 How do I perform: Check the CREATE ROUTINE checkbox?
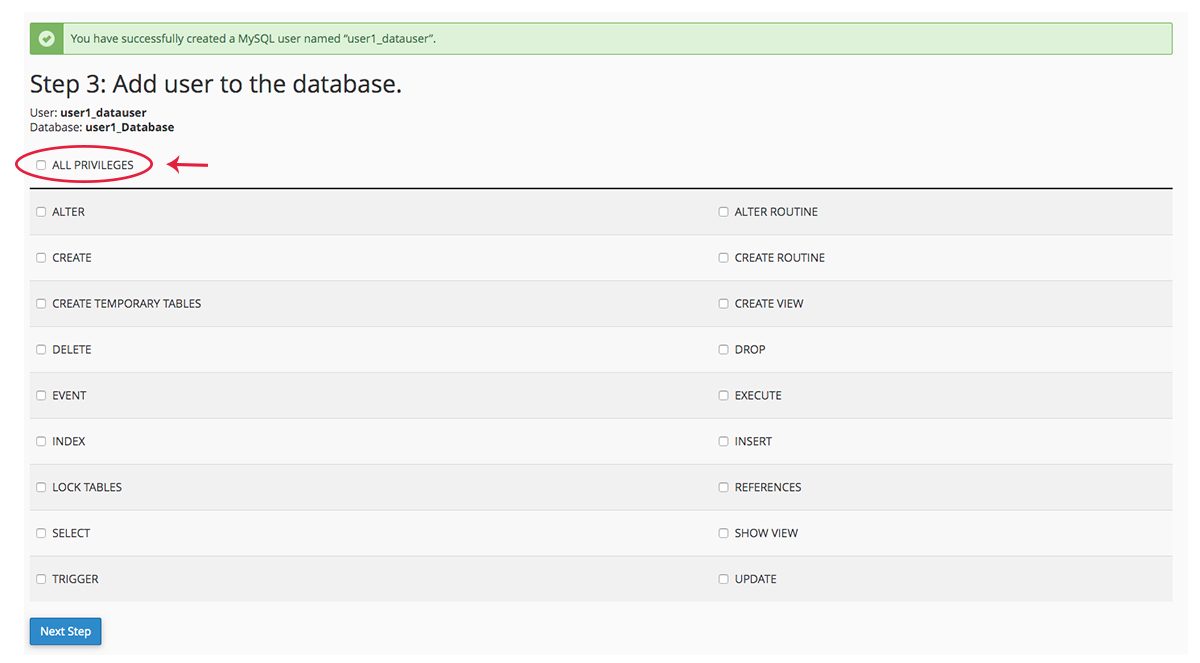coord(723,258)
